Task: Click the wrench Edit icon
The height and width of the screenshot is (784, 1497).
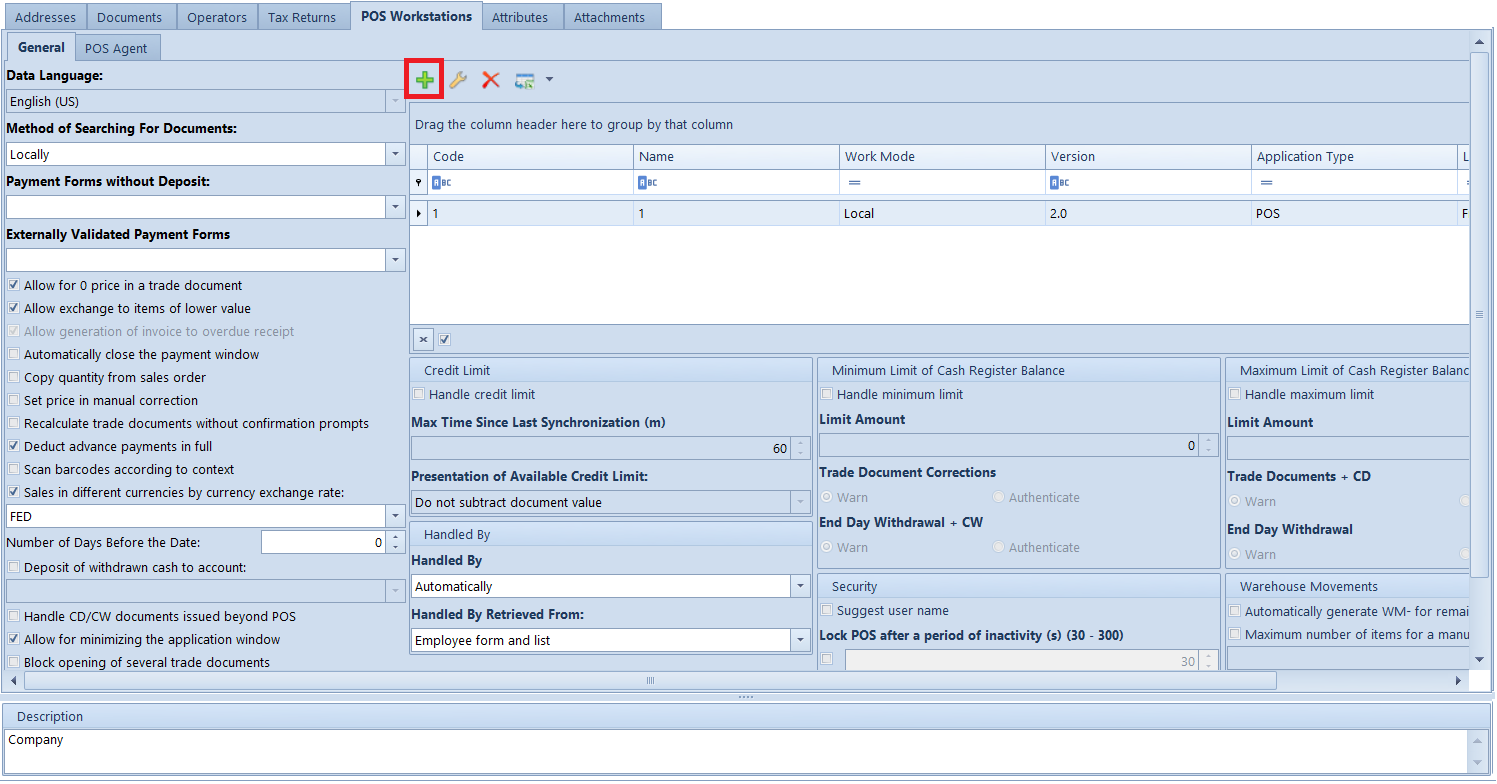Action: click(x=458, y=80)
